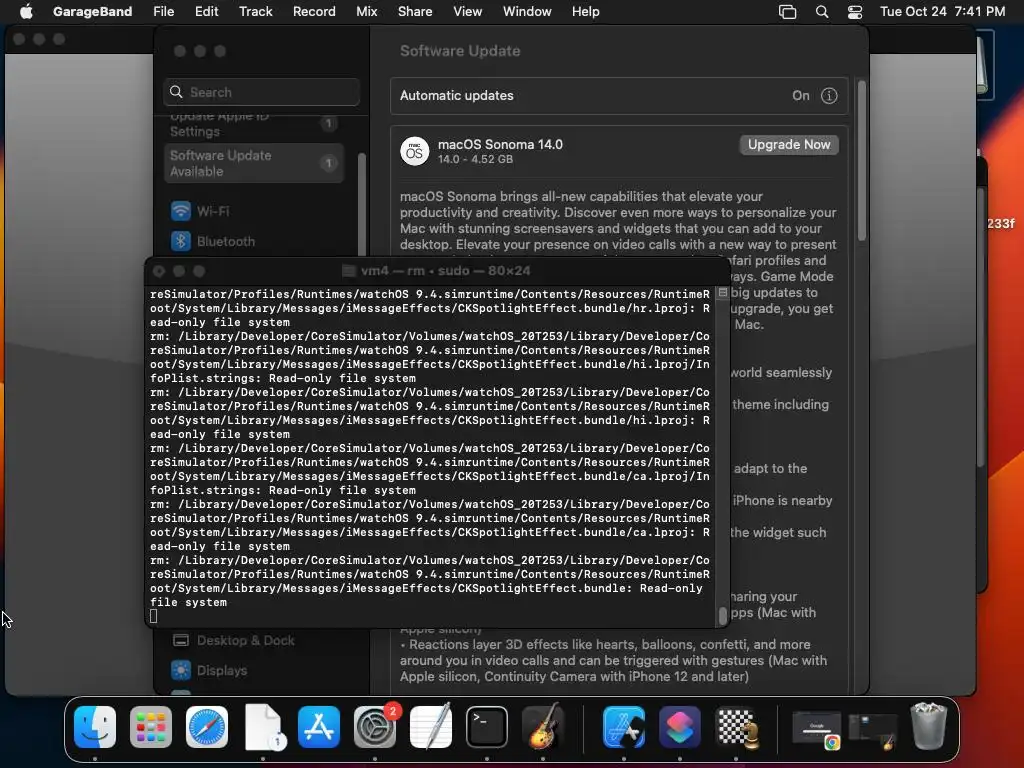1024x768 pixels.
Task: Click the macOS Sonoma OS icon
Action: pyautogui.click(x=415, y=152)
